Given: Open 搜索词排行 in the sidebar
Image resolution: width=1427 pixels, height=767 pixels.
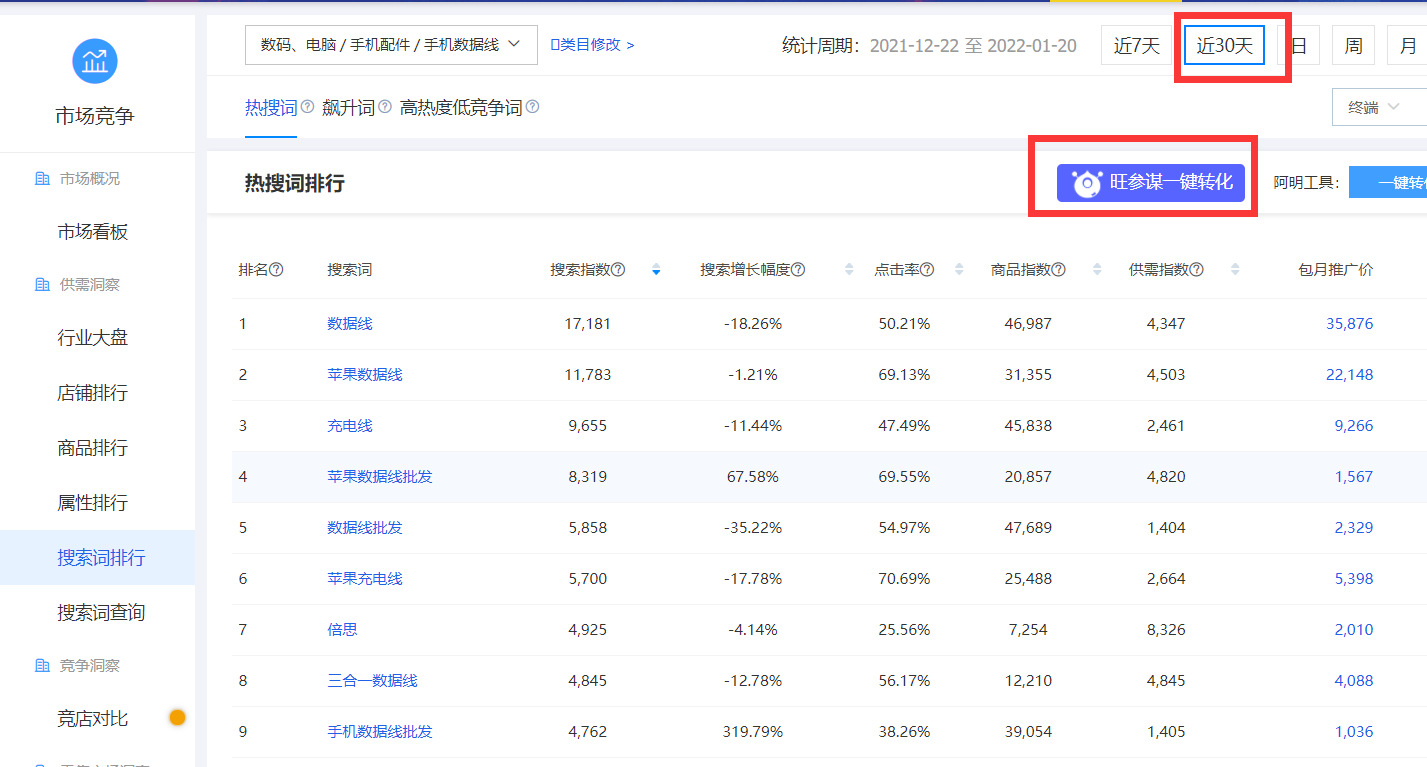Looking at the screenshot, I should click(98, 558).
